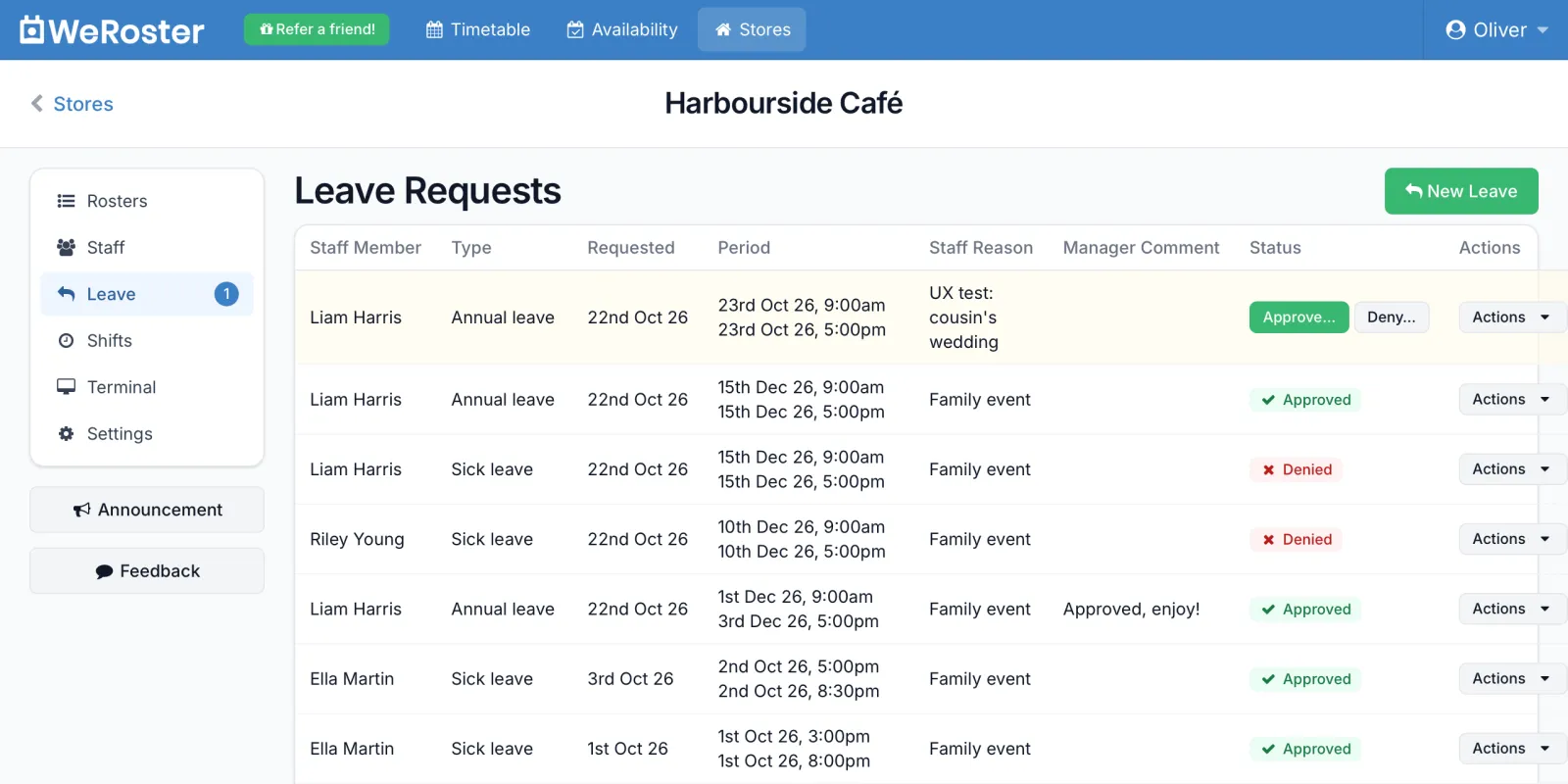Click the Timetable calendar icon

coord(434,29)
